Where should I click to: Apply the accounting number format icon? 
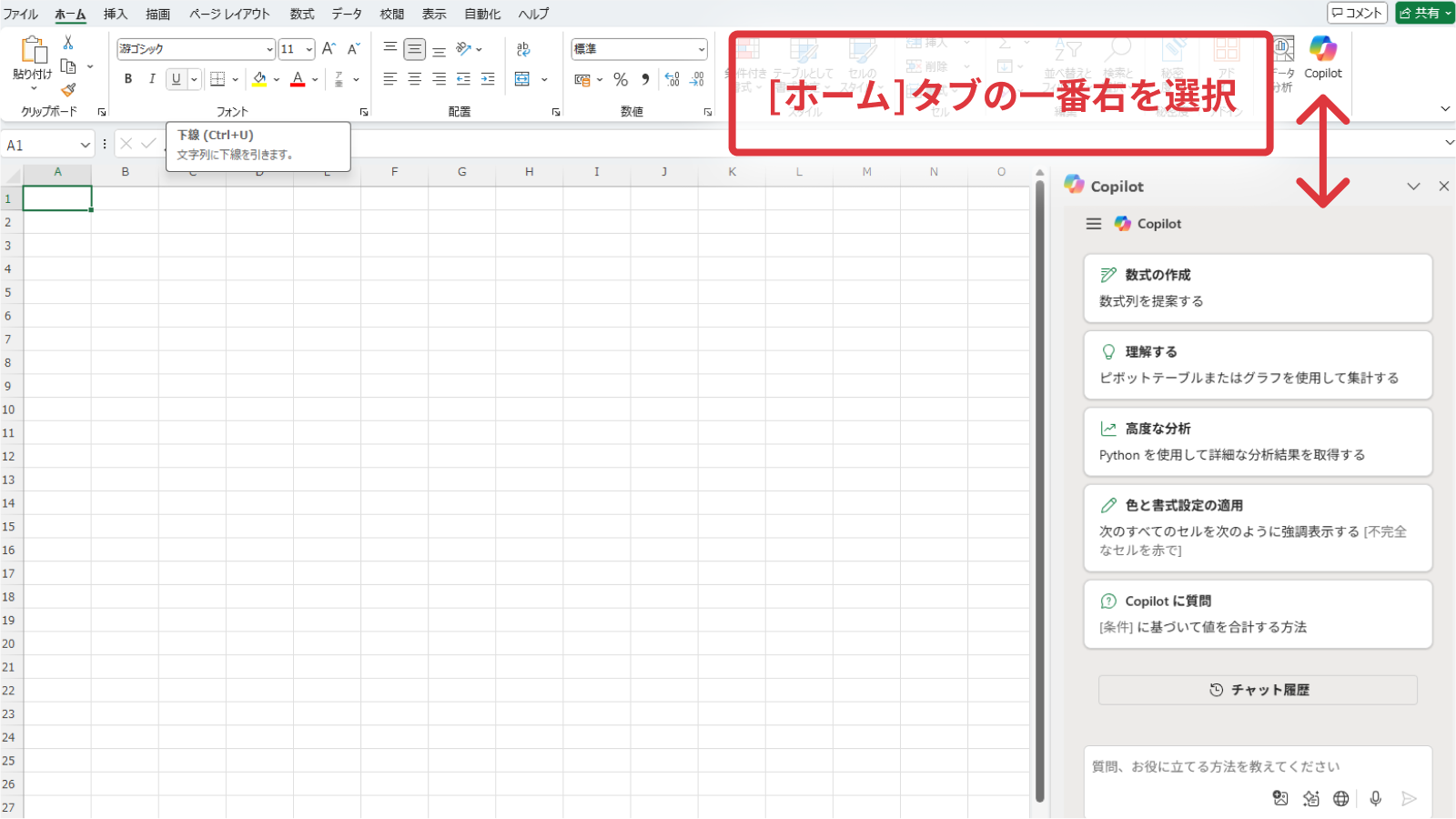(x=582, y=80)
